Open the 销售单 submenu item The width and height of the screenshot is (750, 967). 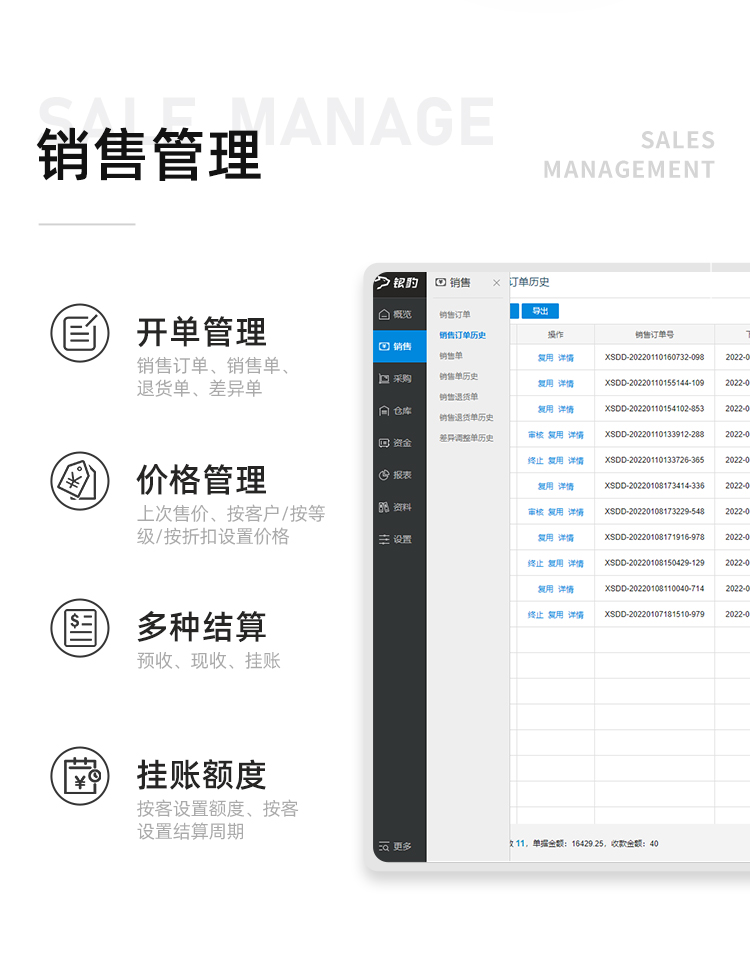click(451, 356)
